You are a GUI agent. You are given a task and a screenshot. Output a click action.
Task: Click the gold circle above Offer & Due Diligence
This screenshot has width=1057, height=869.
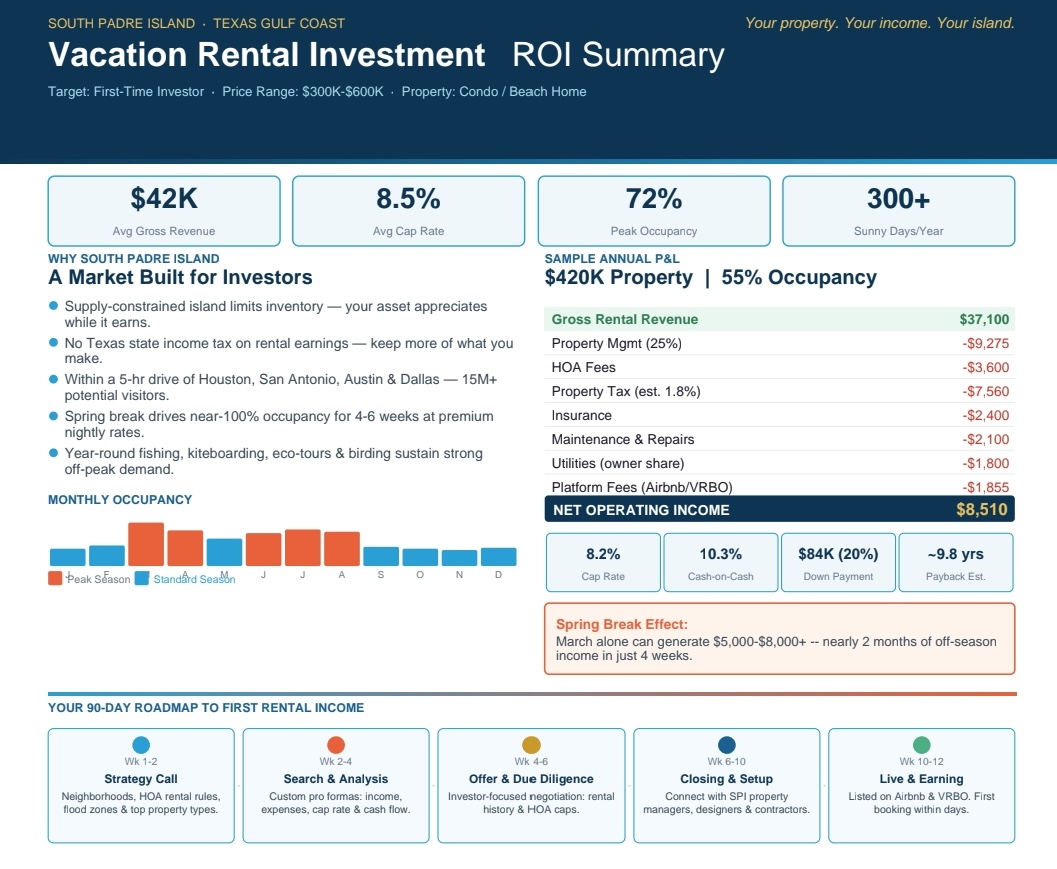coord(531,744)
